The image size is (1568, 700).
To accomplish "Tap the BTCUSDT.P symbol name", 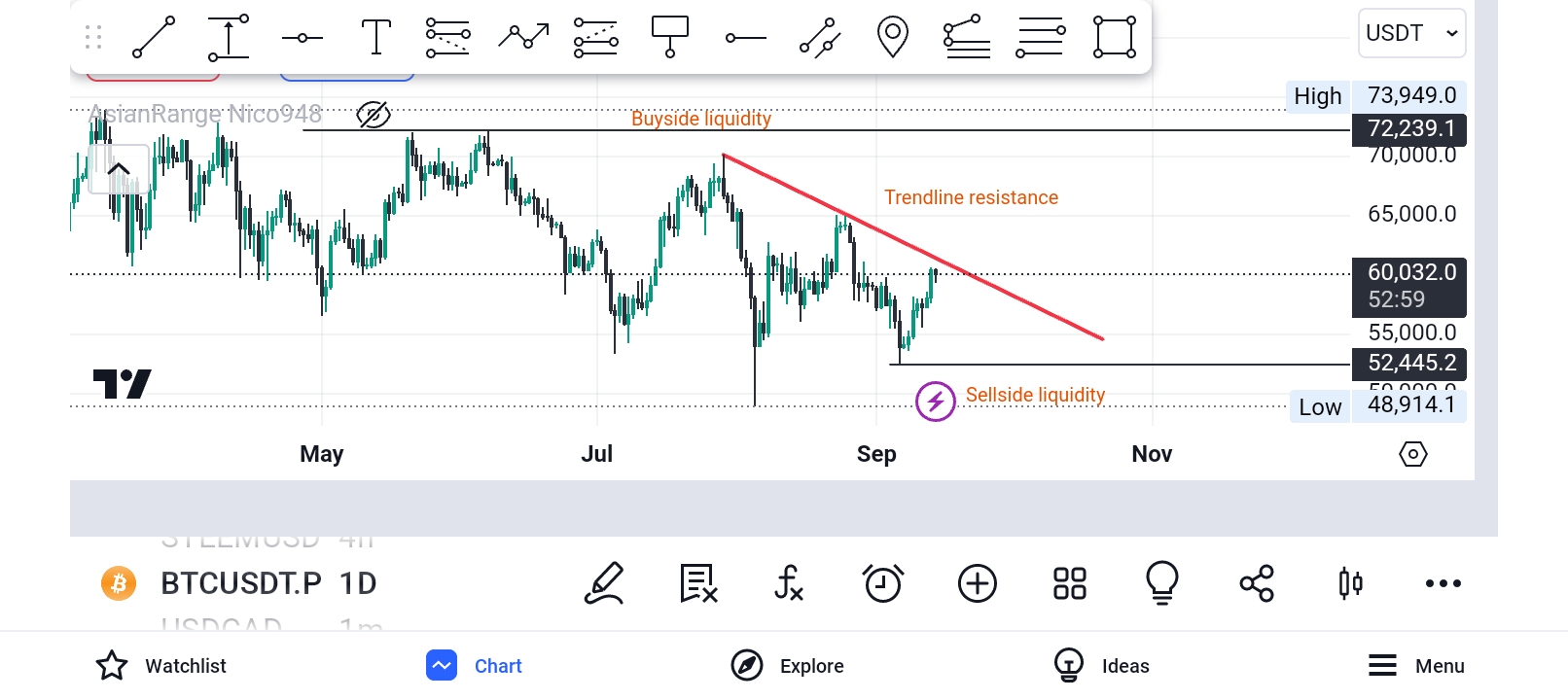I will [x=240, y=583].
